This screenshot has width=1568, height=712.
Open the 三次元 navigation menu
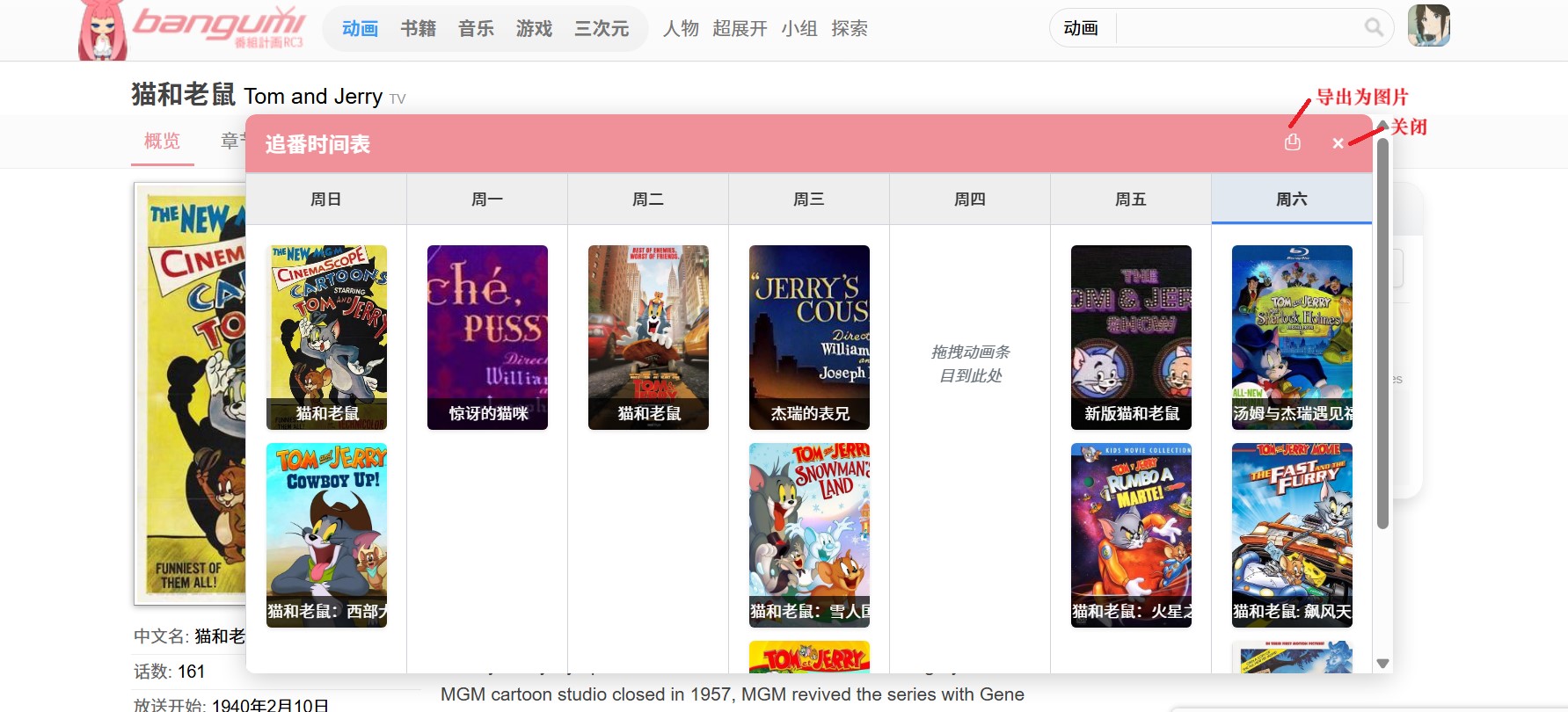(602, 29)
